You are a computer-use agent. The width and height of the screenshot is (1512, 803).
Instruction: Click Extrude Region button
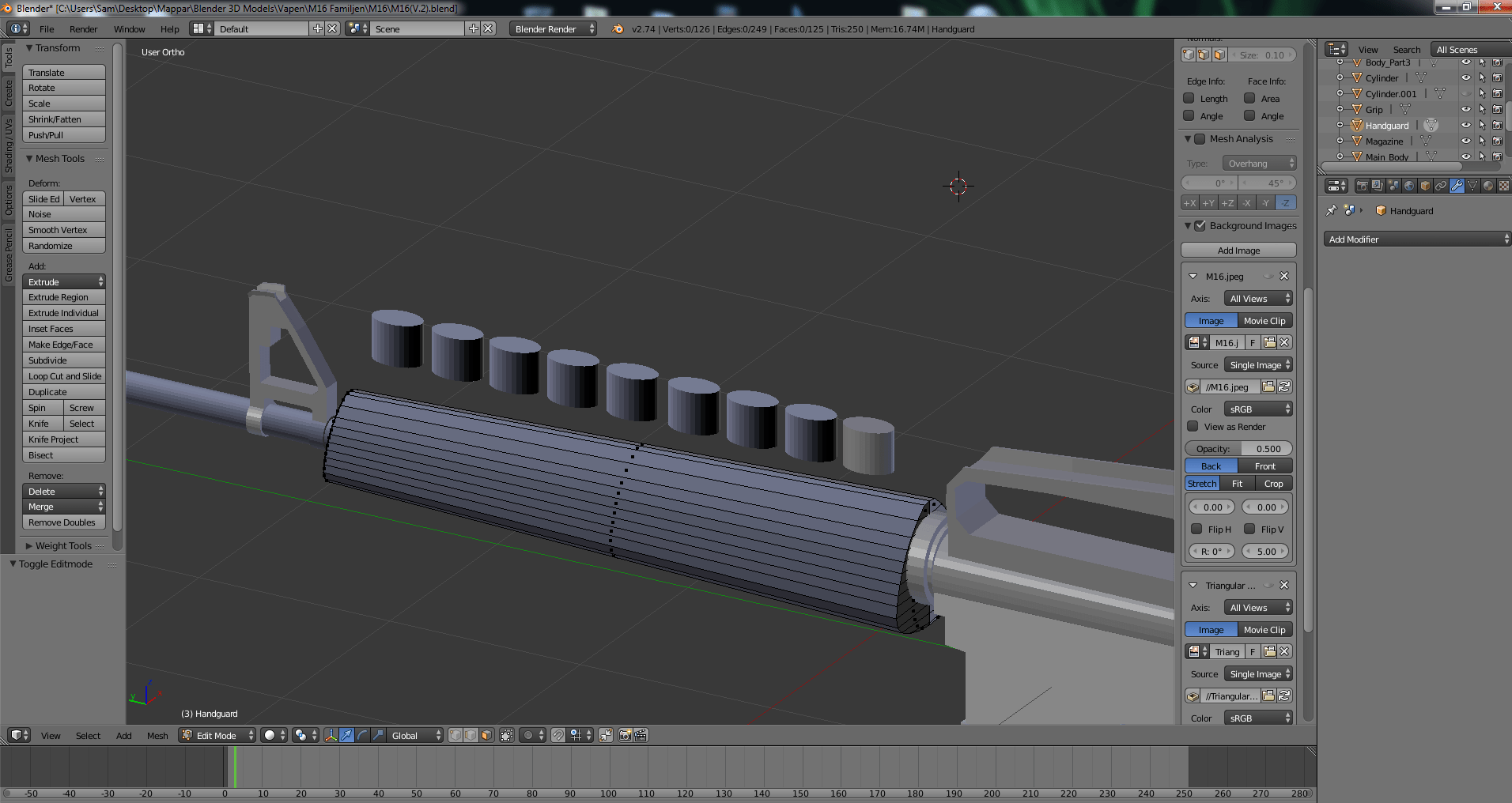64,297
